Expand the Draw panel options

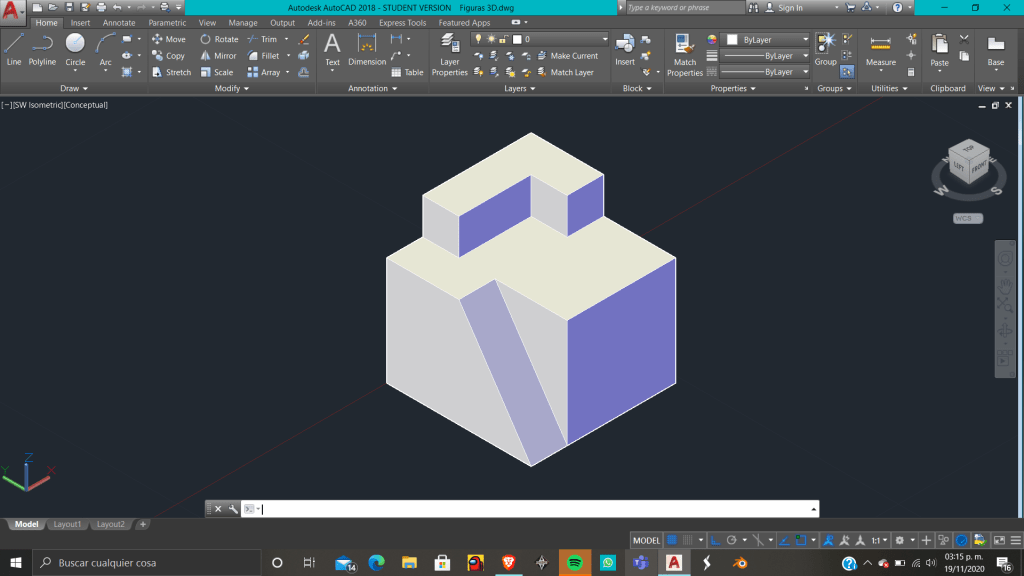pos(74,88)
